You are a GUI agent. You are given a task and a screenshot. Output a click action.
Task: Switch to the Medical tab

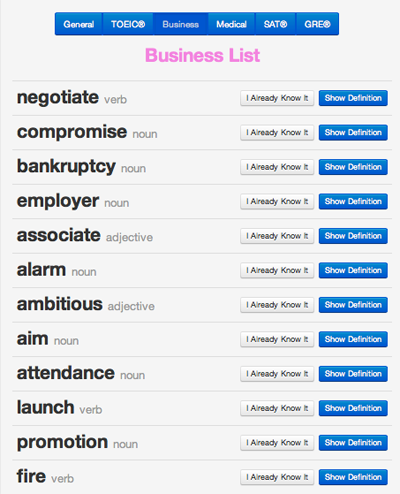tap(231, 24)
